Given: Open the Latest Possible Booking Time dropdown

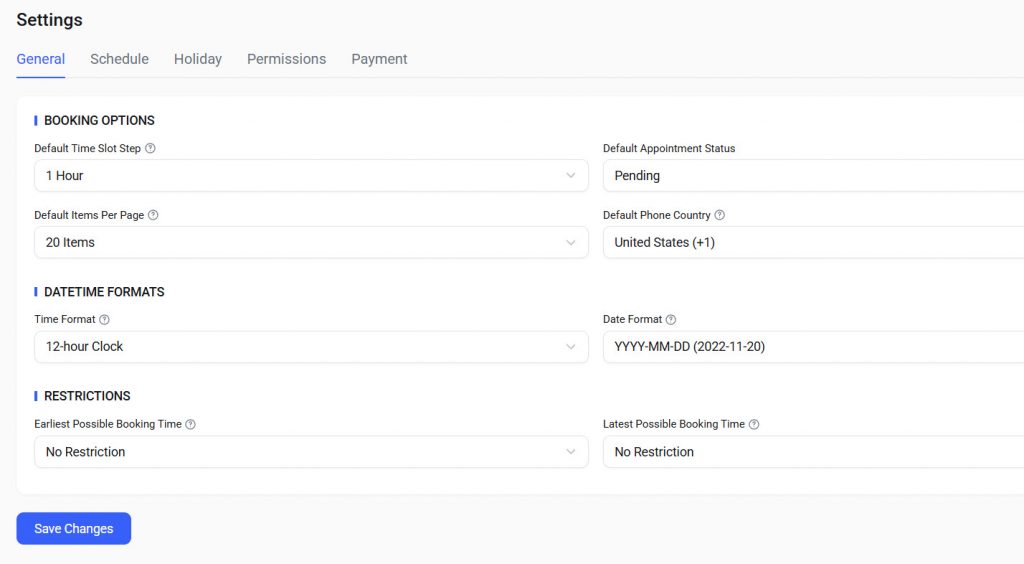Looking at the screenshot, I should click(812, 452).
